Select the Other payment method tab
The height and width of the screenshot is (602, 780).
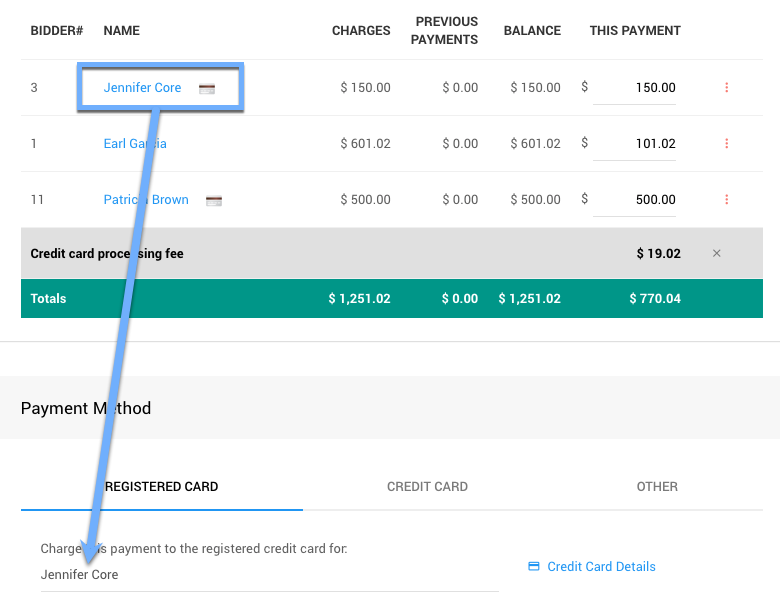click(657, 487)
